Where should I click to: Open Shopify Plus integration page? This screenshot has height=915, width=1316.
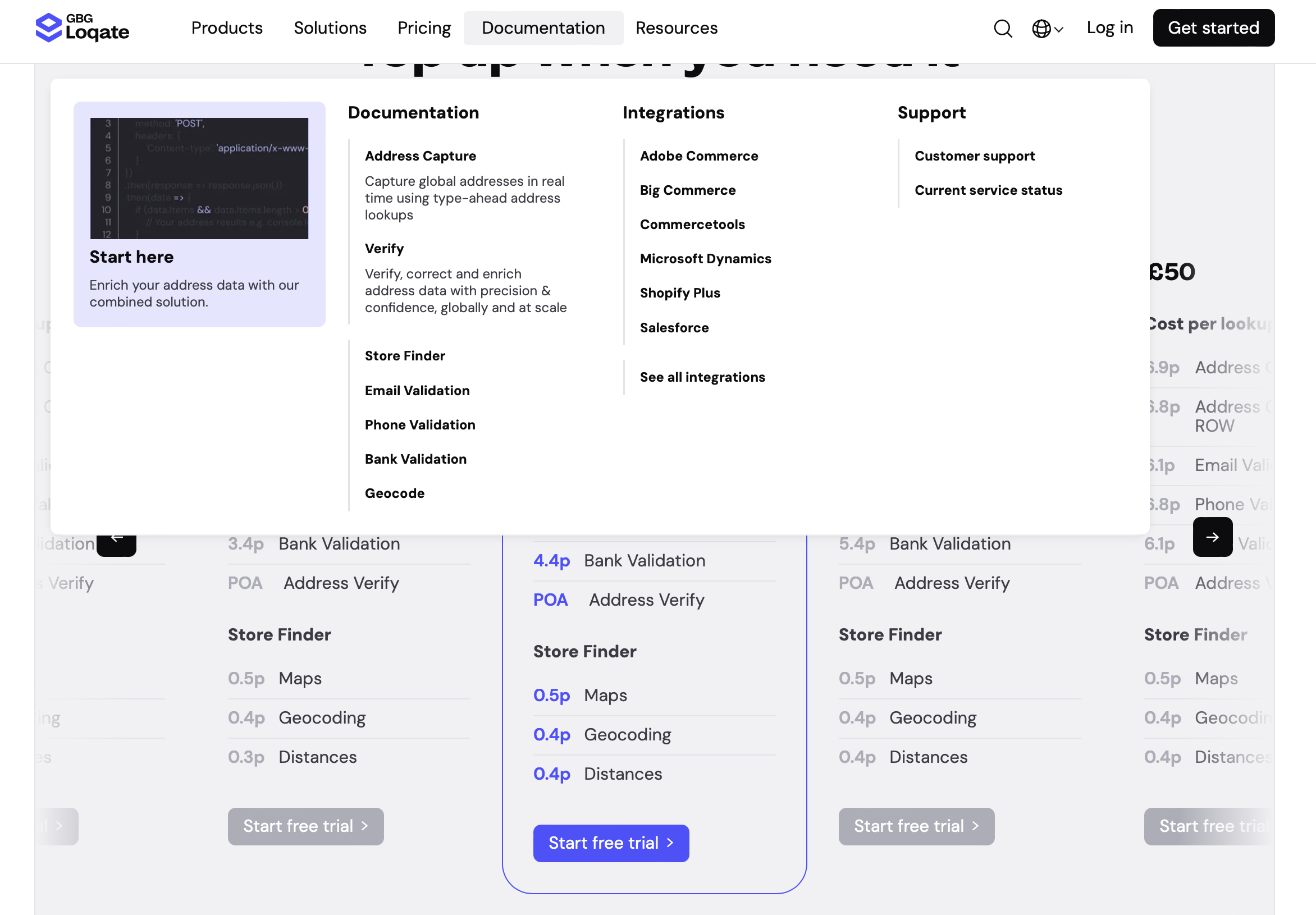tap(679, 293)
